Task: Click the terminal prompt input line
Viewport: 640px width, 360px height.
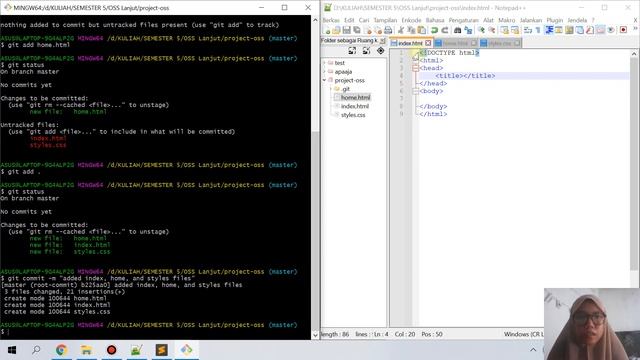Action: [155, 332]
